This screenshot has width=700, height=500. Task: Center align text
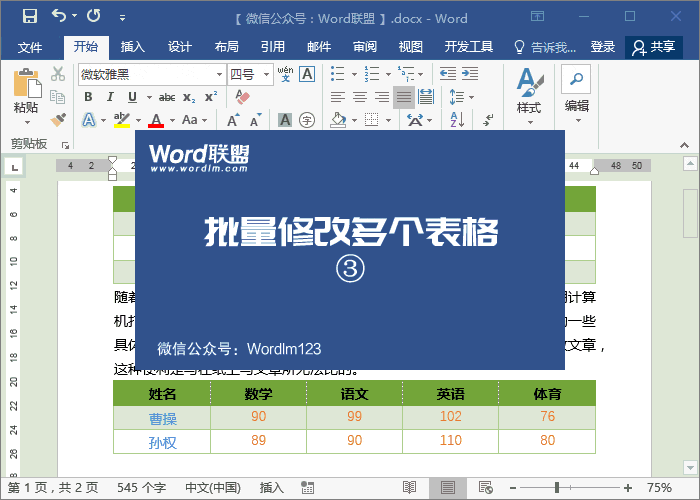click(x=360, y=97)
